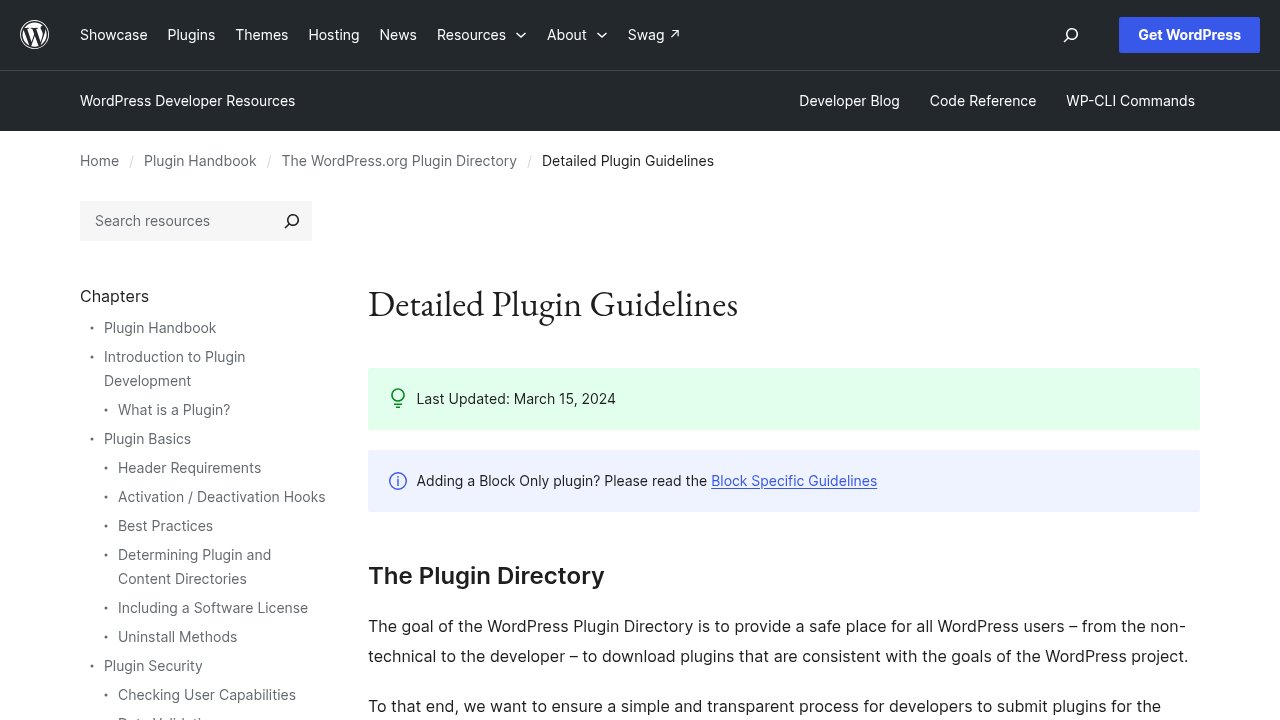
Task: Go to Themes in top navigation
Action: tap(262, 35)
